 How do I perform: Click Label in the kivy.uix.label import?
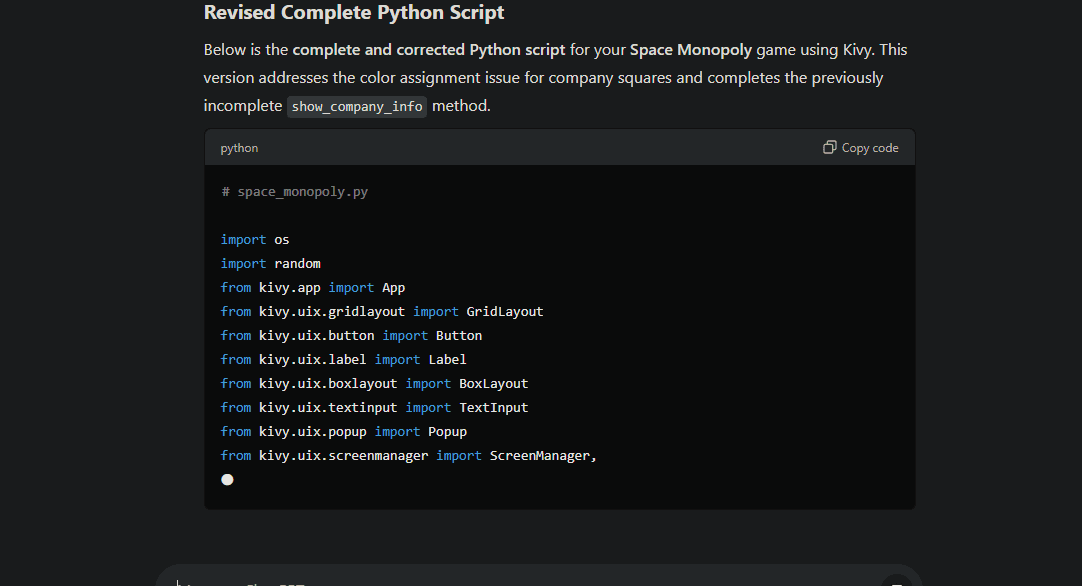point(447,360)
